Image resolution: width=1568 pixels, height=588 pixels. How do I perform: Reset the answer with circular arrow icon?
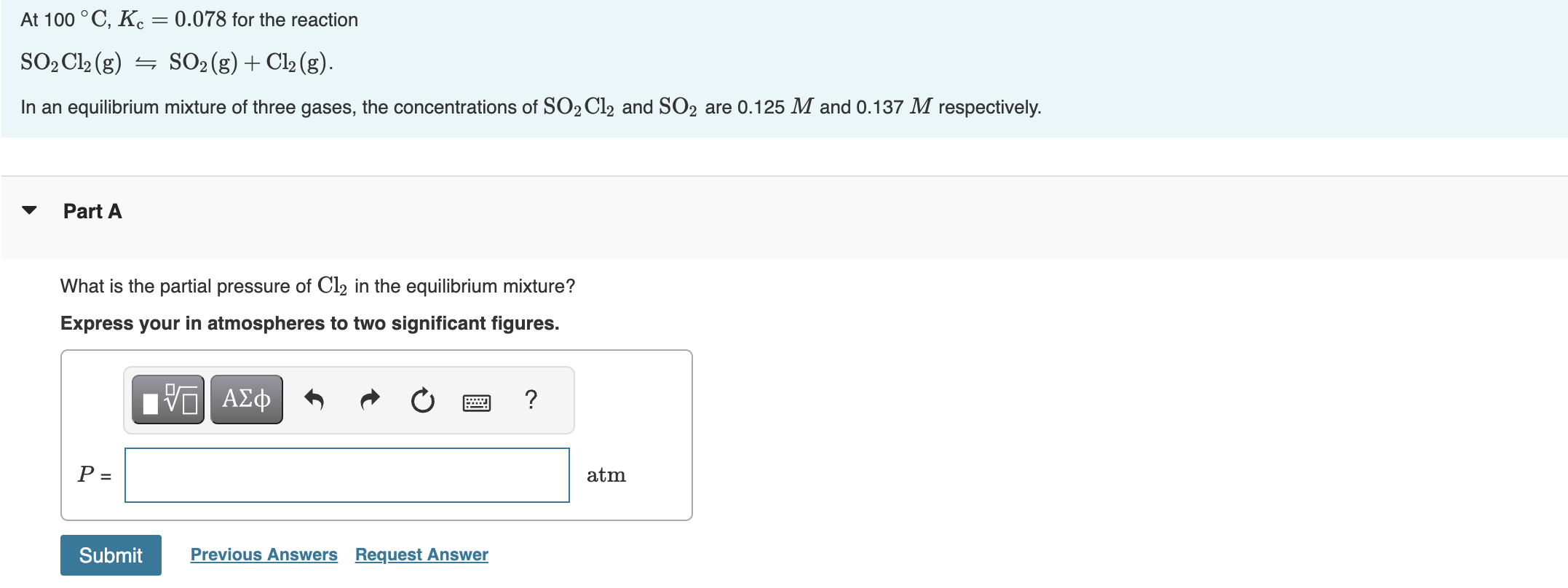(x=422, y=400)
